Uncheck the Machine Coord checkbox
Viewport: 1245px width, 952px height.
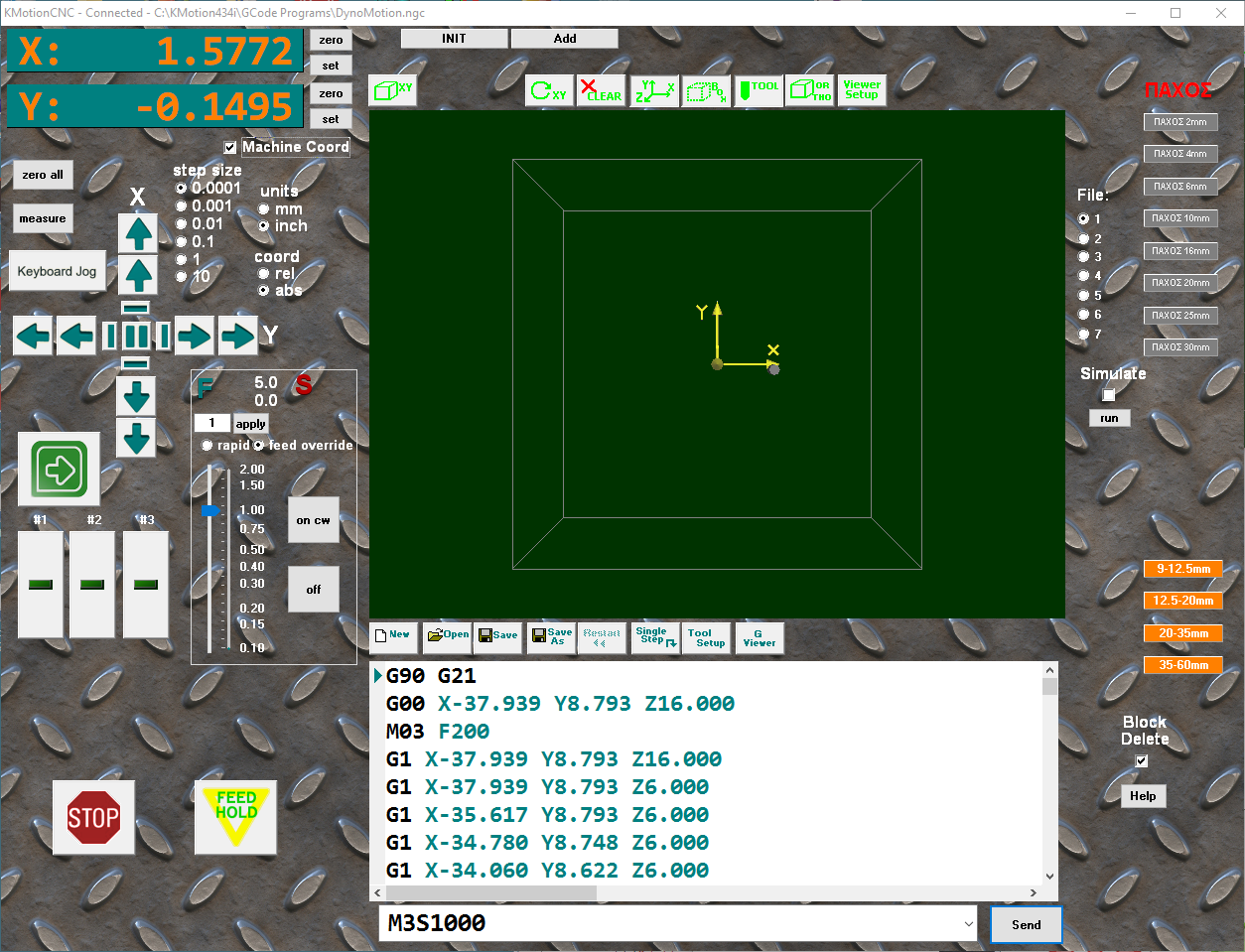(230, 147)
